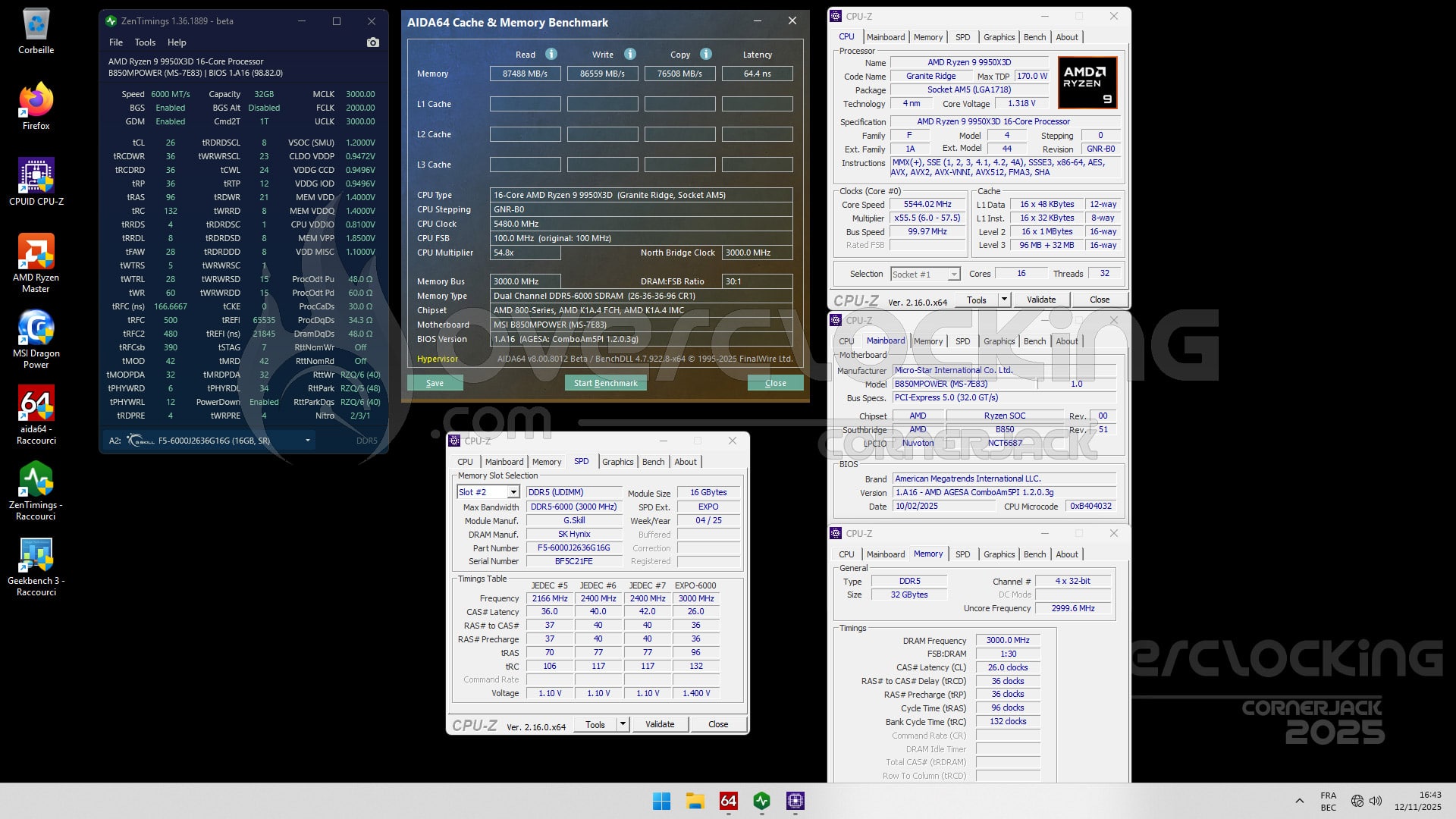The image size is (1456, 819).
Task: Click Validate in the CPU-Z CPU window
Action: (x=1041, y=300)
